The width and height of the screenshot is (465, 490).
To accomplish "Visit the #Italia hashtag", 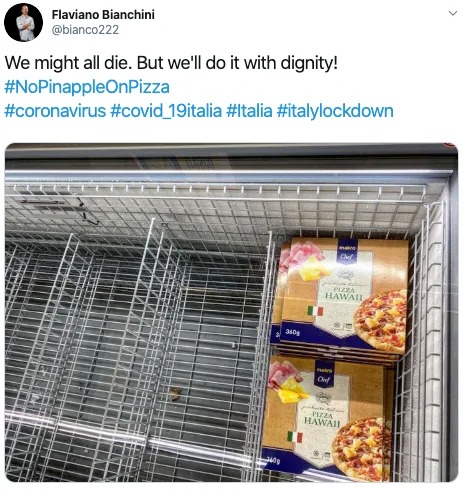I will (x=249, y=111).
